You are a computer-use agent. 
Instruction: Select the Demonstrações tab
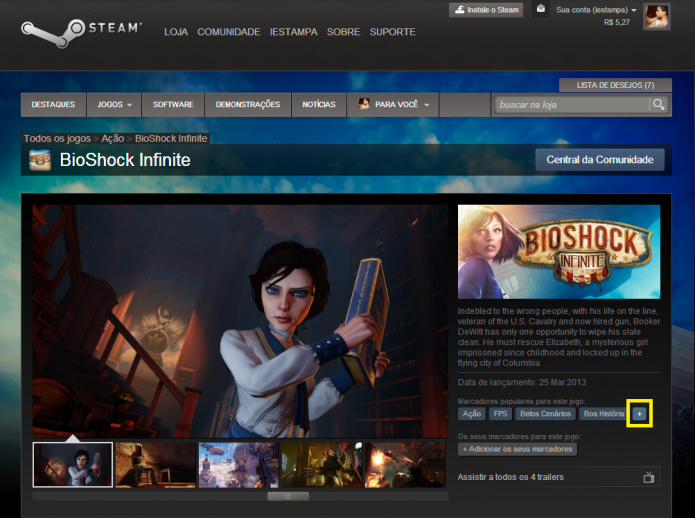click(248, 105)
